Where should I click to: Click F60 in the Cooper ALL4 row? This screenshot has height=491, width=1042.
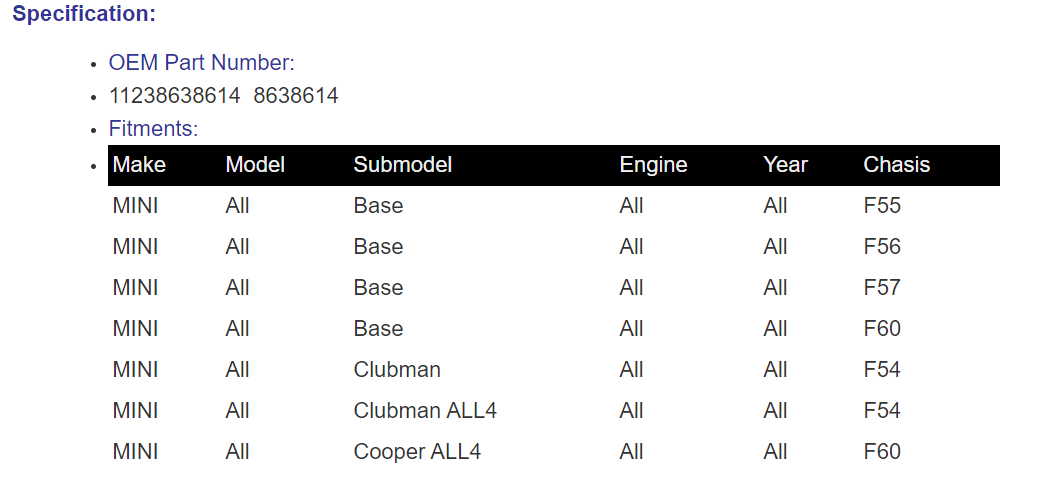tap(882, 452)
